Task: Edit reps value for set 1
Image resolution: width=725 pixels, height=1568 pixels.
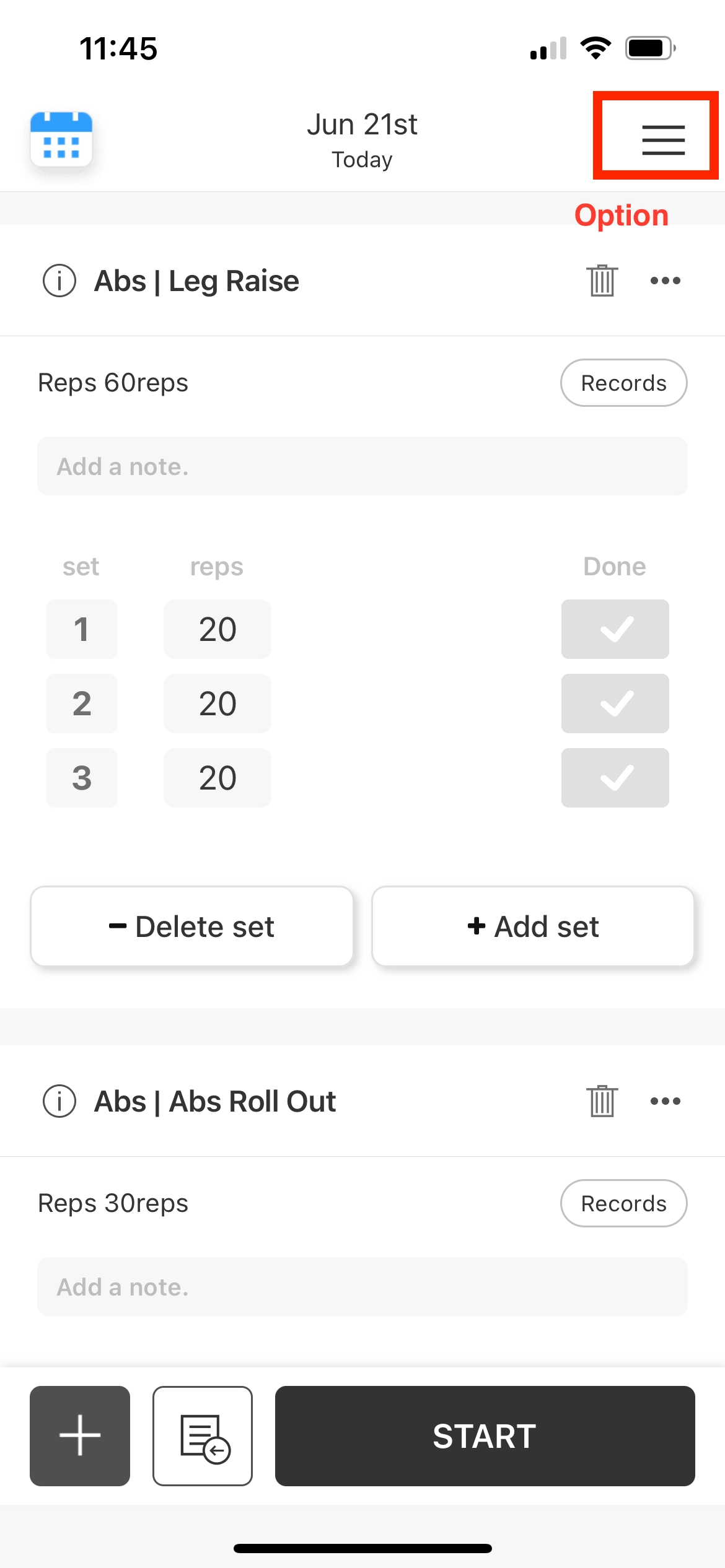Action: click(217, 629)
